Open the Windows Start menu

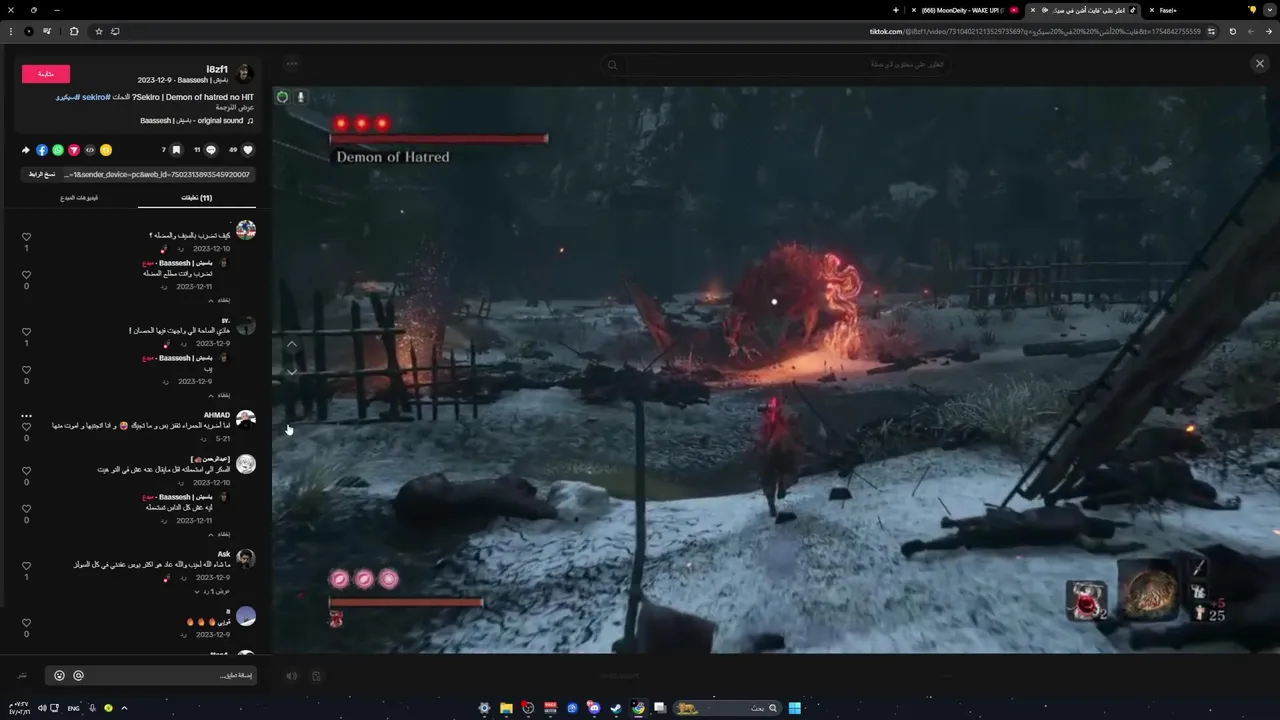click(794, 708)
